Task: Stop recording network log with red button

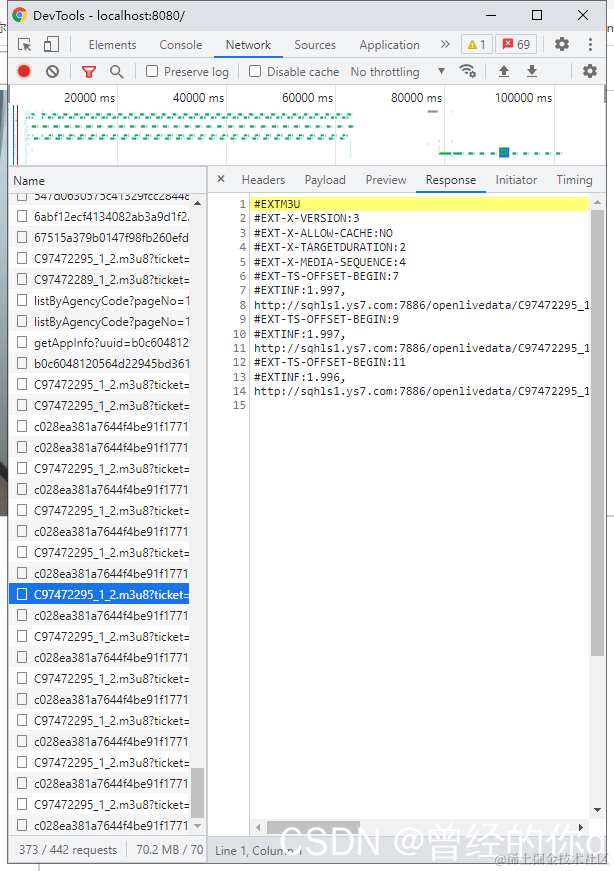Action: click(x=24, y=71)
